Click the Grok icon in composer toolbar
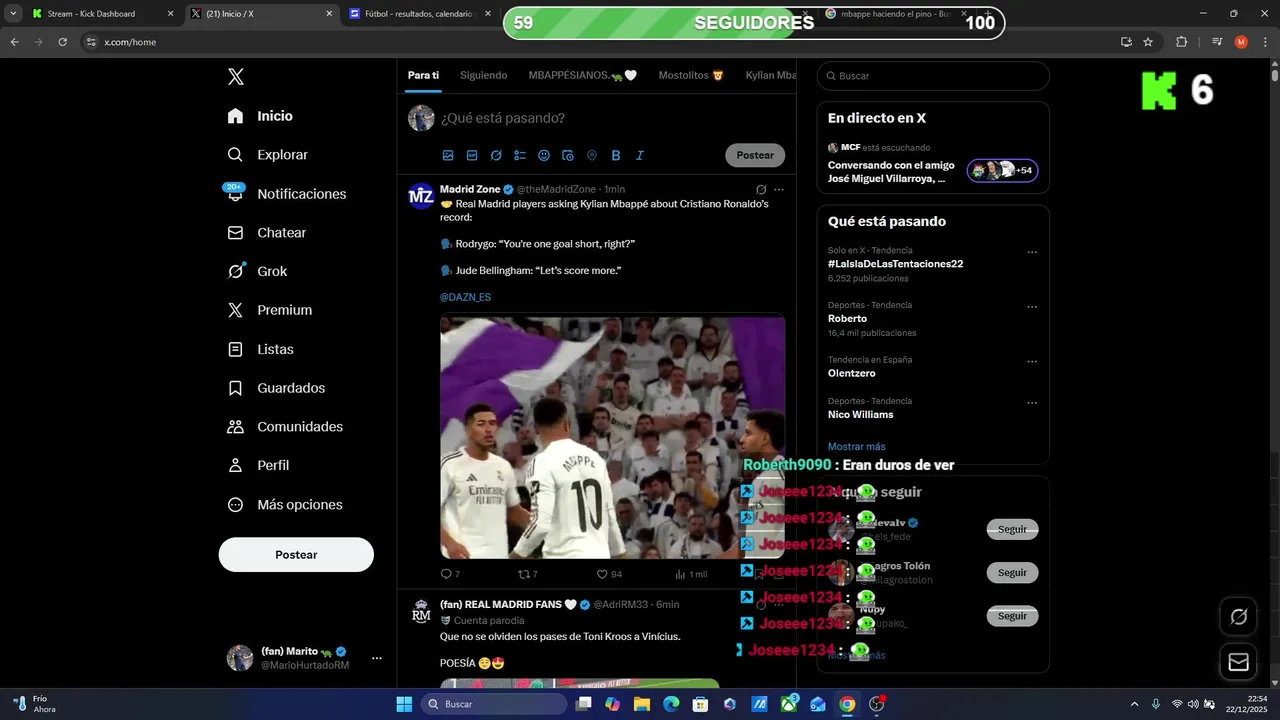 [496, 155]
